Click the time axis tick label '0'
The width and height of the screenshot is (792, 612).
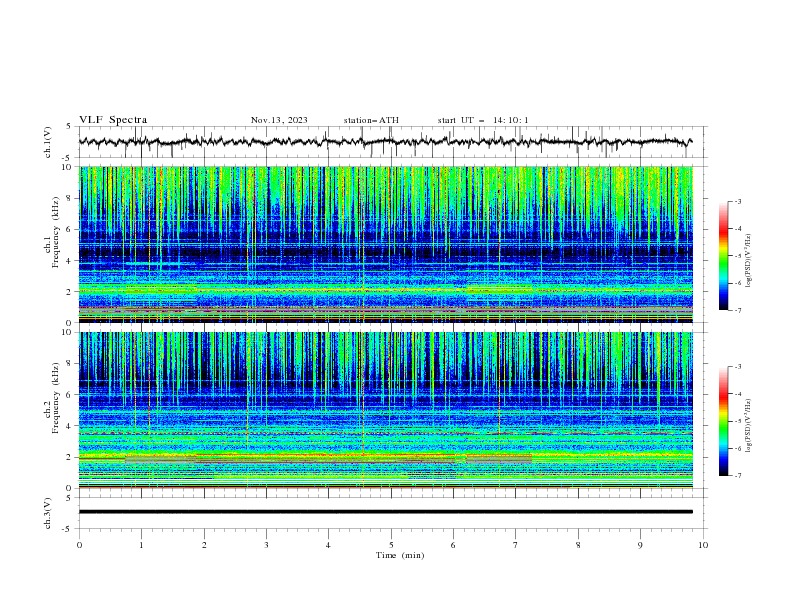tap(79, 545)
